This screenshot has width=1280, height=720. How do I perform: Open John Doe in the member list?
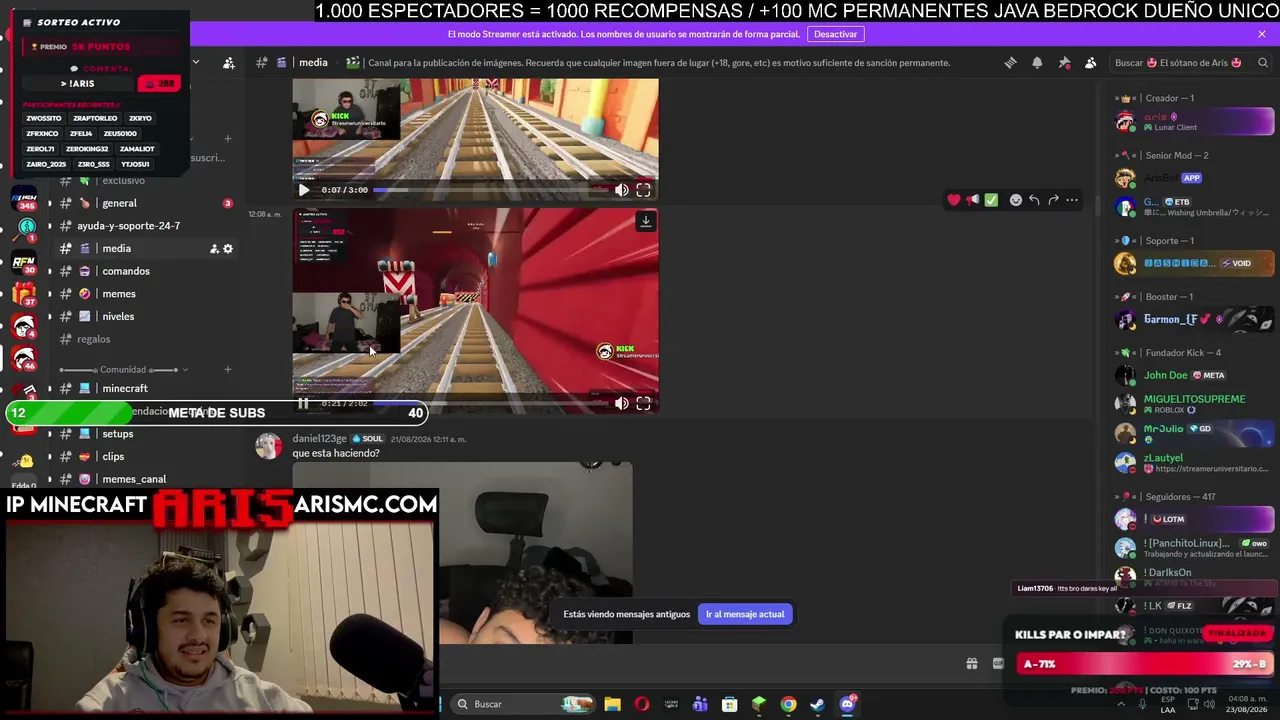[x=1194, y=376]
